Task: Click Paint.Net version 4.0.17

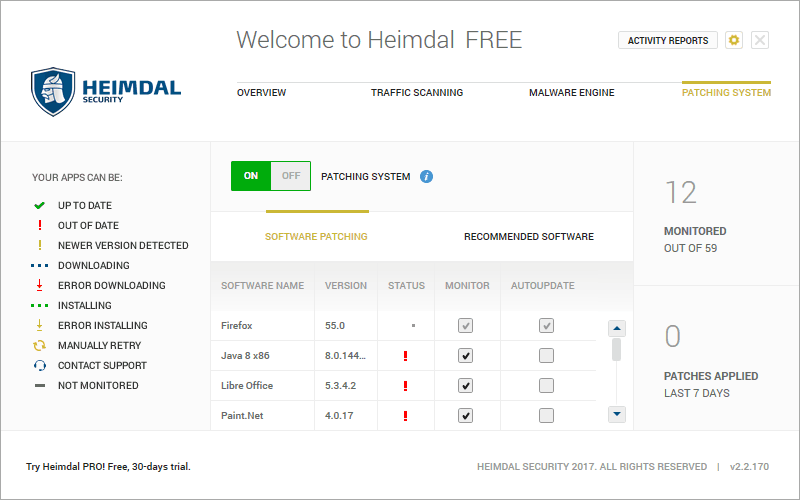Action: click(339, 416)
